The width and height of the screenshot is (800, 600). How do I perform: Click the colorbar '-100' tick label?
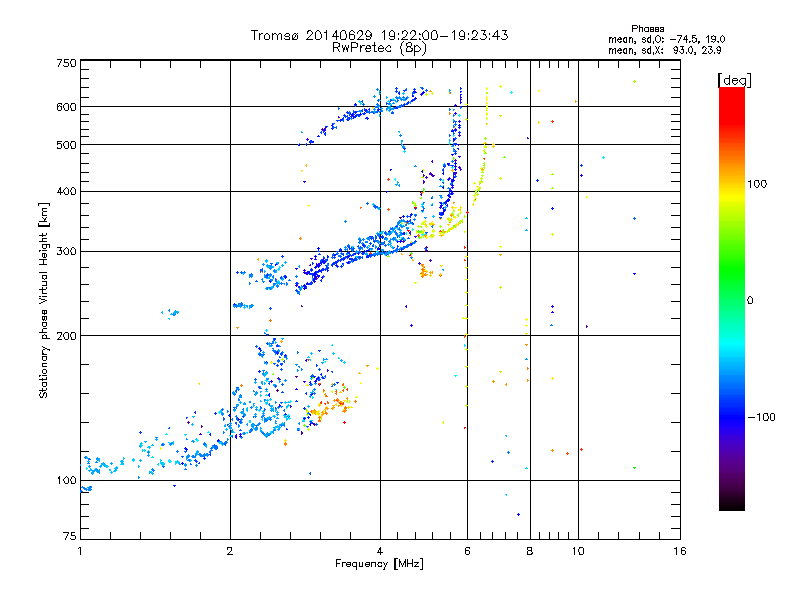(761, 417)
